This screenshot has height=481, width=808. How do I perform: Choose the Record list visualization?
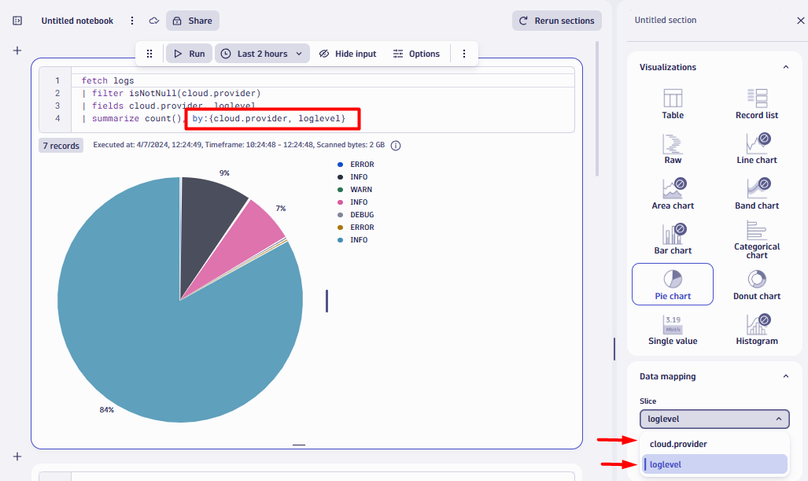(x=757, y=102)
